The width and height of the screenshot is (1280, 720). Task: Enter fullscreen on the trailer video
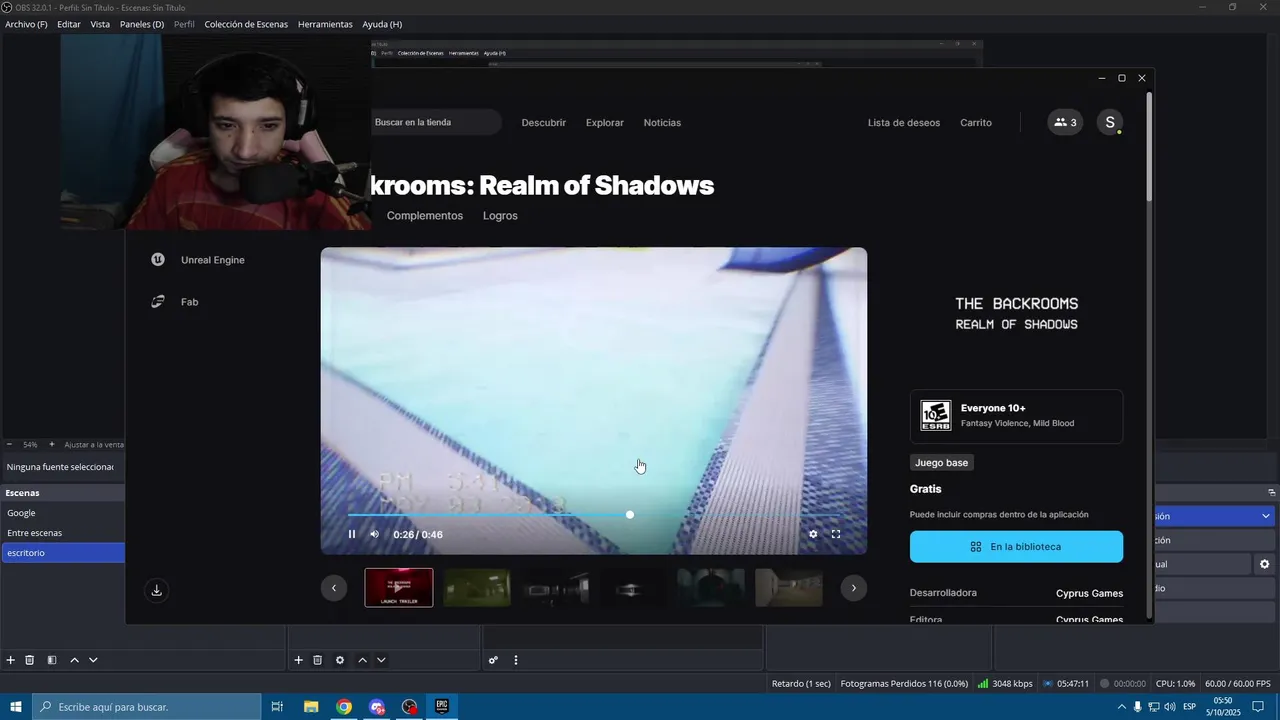point(836,534)
